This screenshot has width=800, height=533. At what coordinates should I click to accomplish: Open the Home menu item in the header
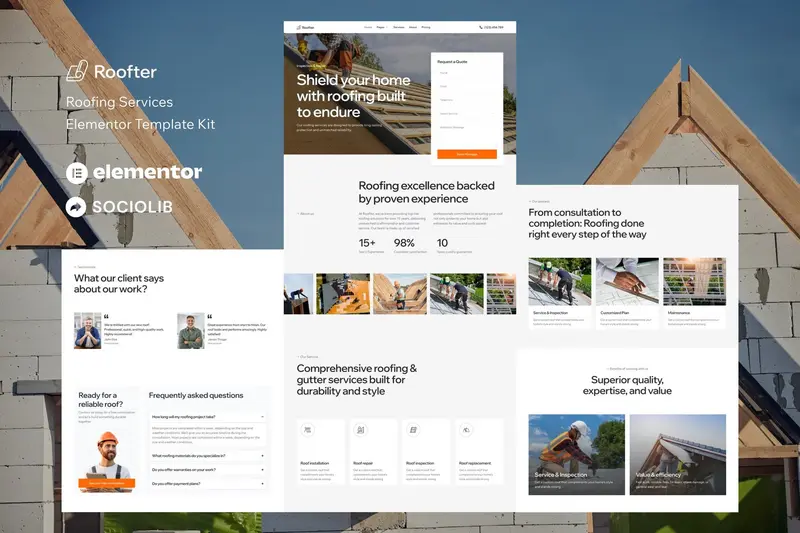[x=368, y=27]
